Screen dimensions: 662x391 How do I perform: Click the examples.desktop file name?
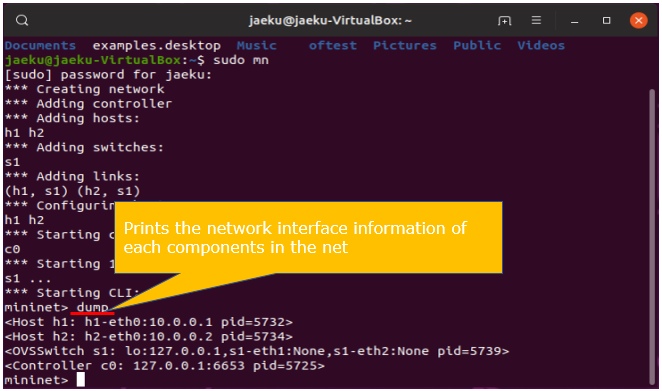[157, 46]
